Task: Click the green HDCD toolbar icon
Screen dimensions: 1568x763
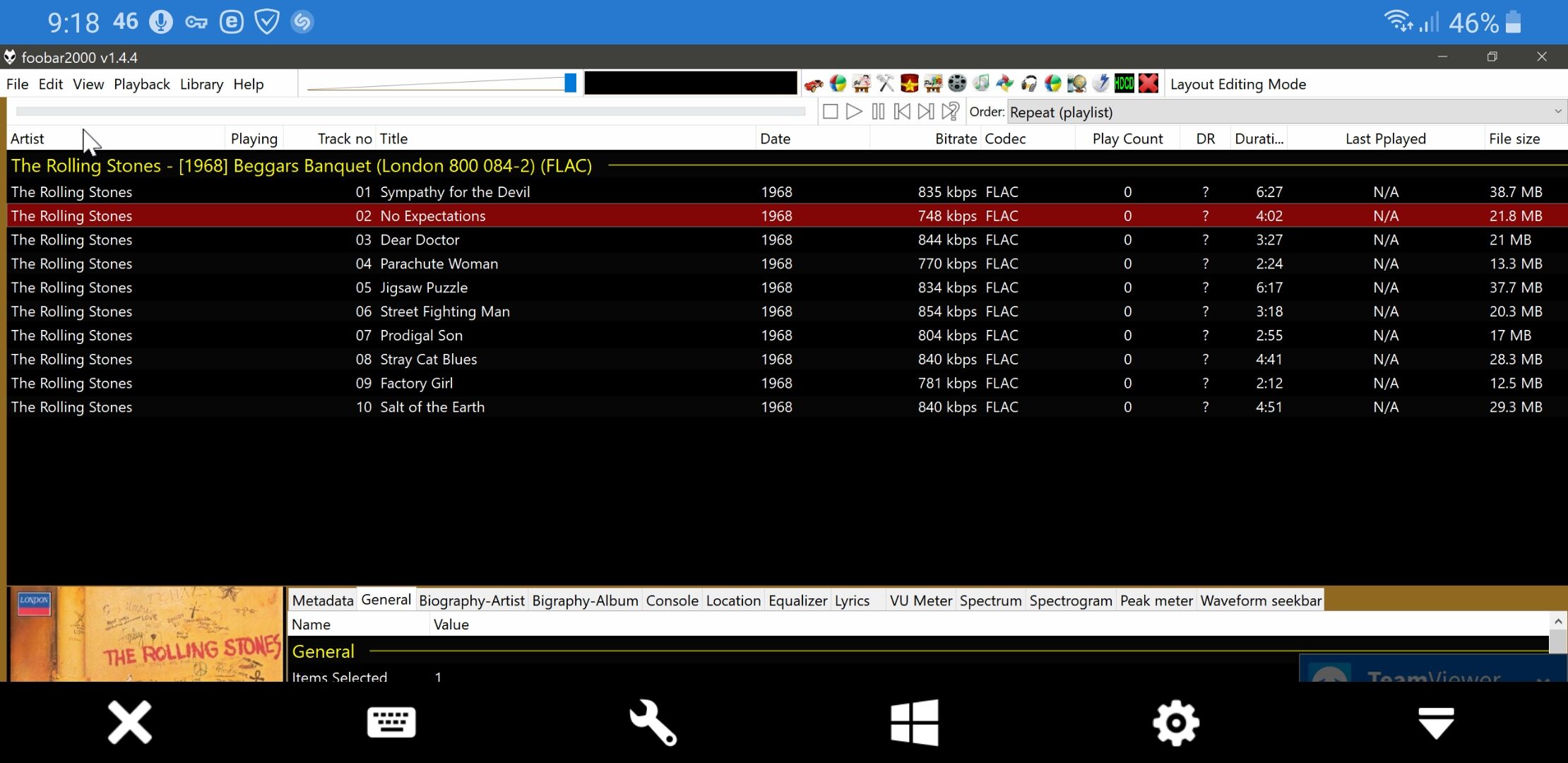Action: (x=1124, y=84)
